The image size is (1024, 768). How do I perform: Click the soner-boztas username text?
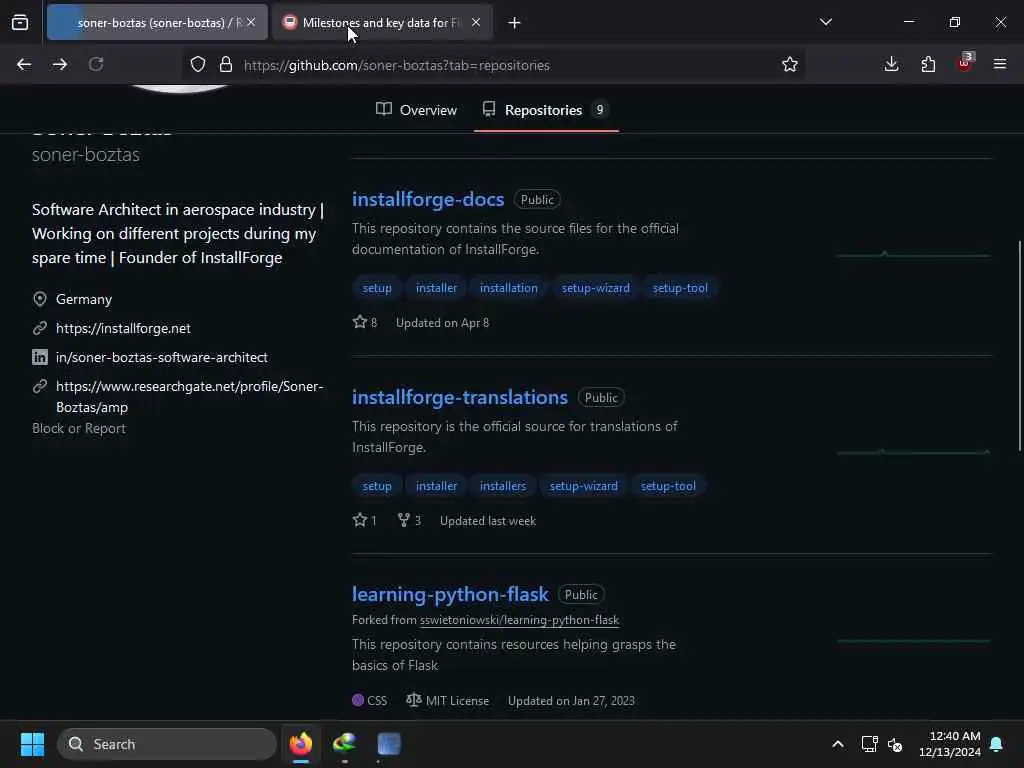[x=86, y=155]
